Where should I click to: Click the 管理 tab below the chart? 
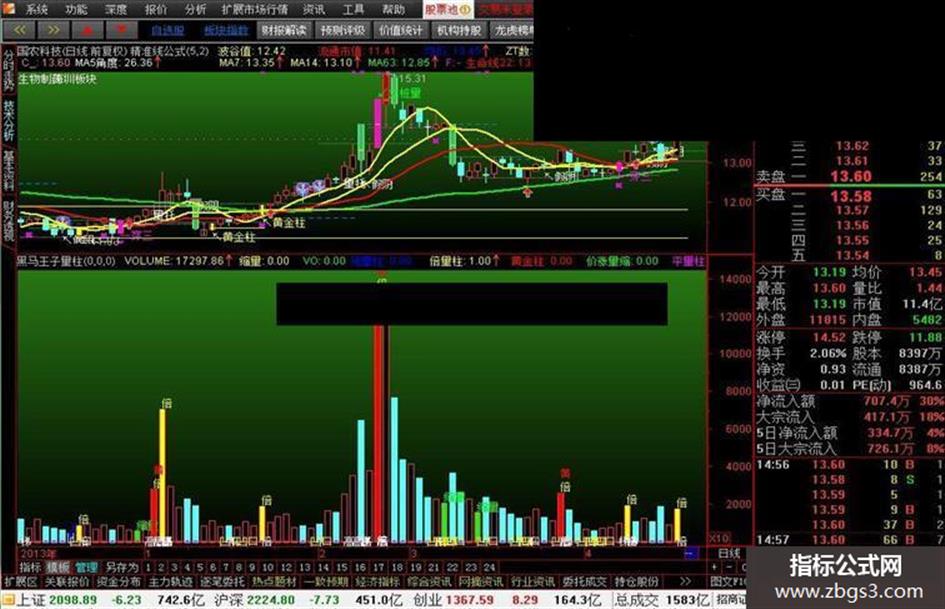pos(86,567)
